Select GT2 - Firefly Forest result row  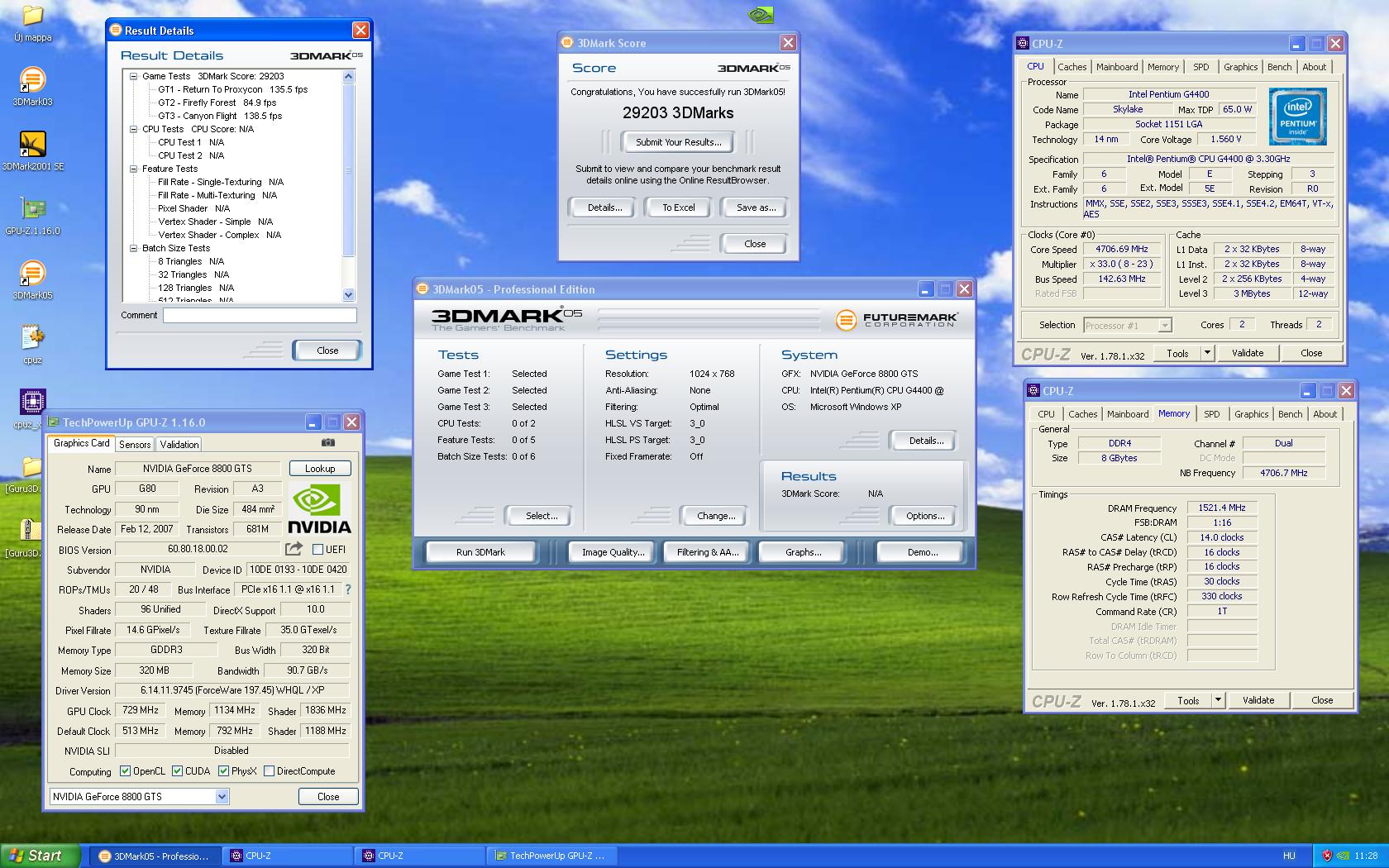217,103
